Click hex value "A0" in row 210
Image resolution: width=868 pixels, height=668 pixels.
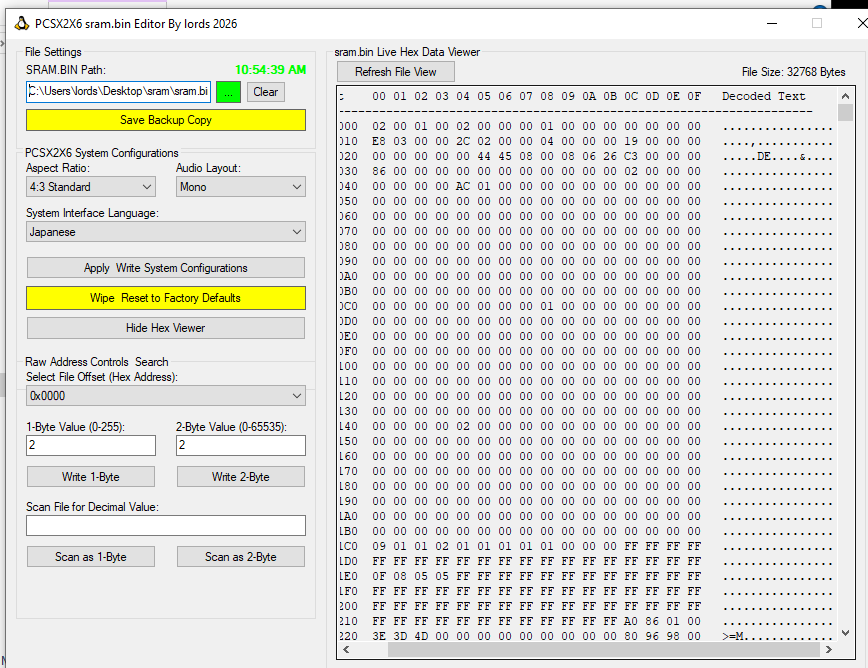tap(631, 622)
